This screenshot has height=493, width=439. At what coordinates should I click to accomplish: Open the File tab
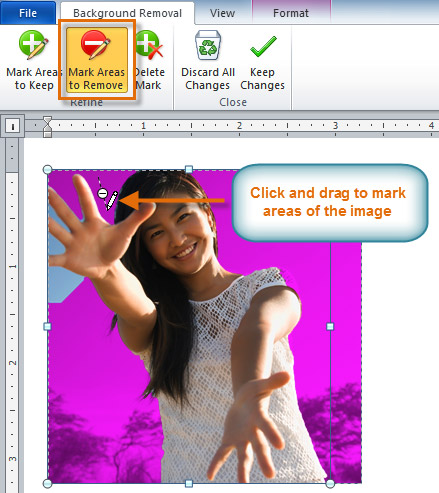pos(28,13)
